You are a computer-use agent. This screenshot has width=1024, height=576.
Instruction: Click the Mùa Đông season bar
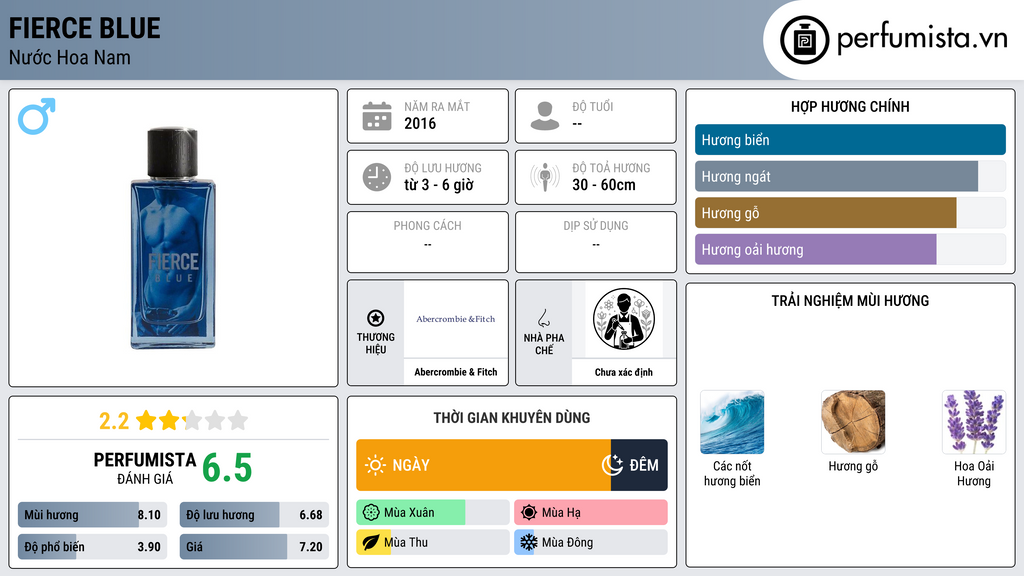[591, 542]
